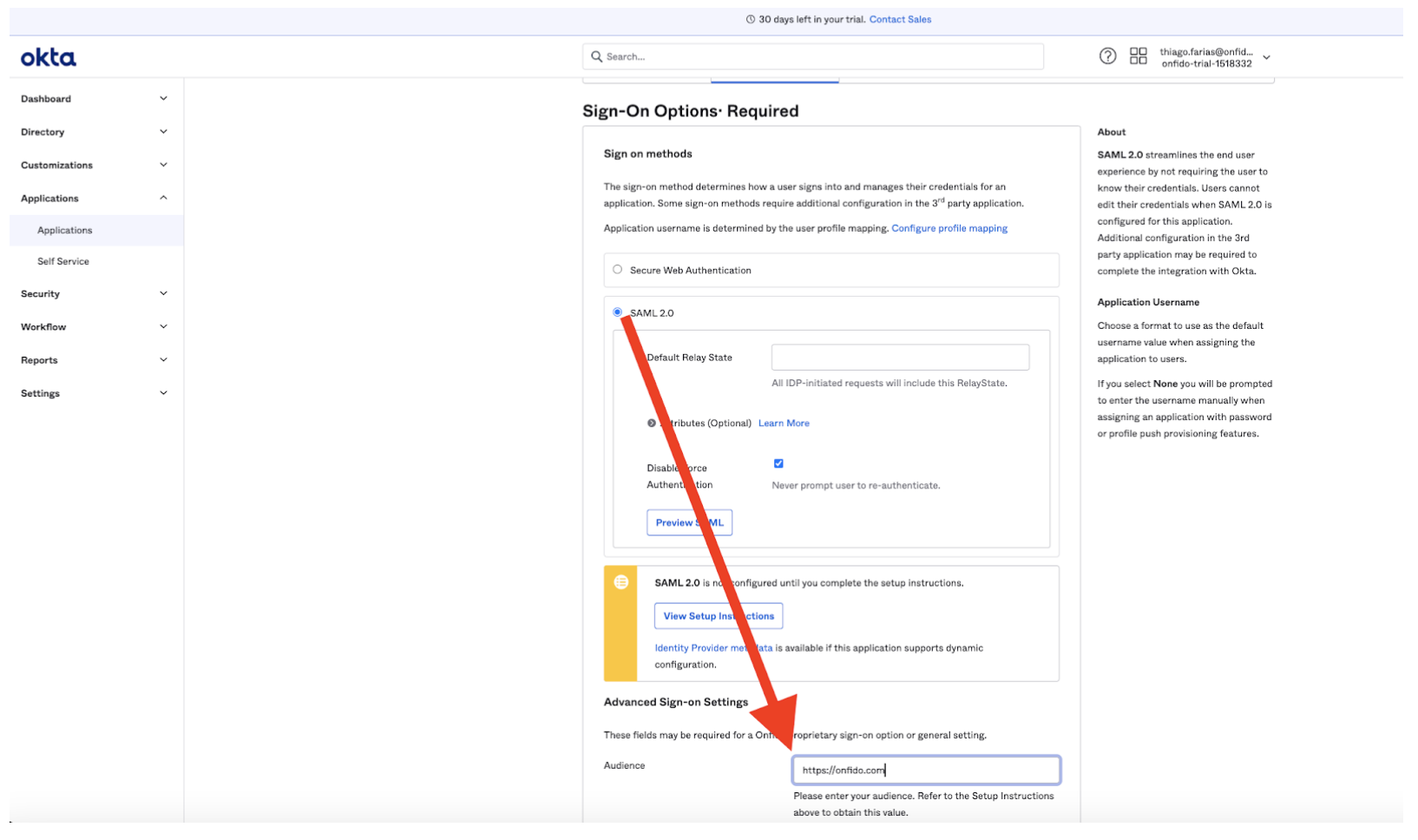Expand the Dashboard sidebar menu
The width and height of the screenshot is (1418, 840).
point(163,99)
